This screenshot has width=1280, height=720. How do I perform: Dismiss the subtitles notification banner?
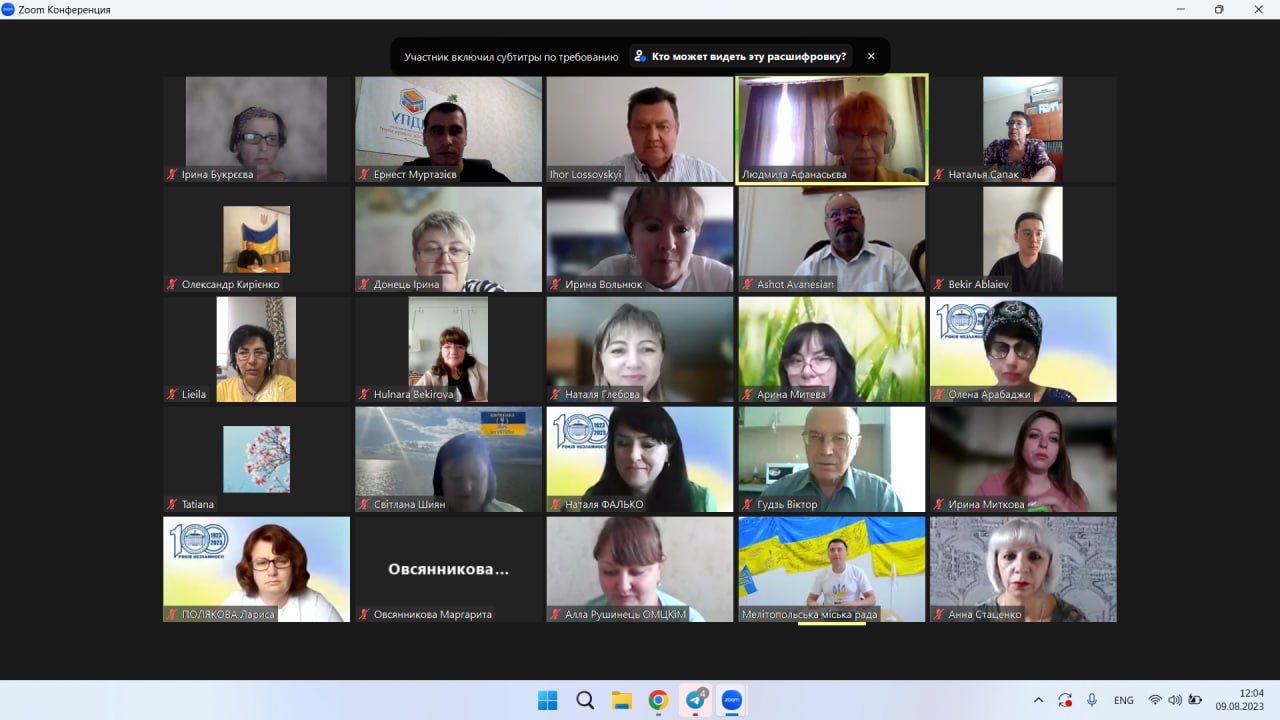coord(871,57)
